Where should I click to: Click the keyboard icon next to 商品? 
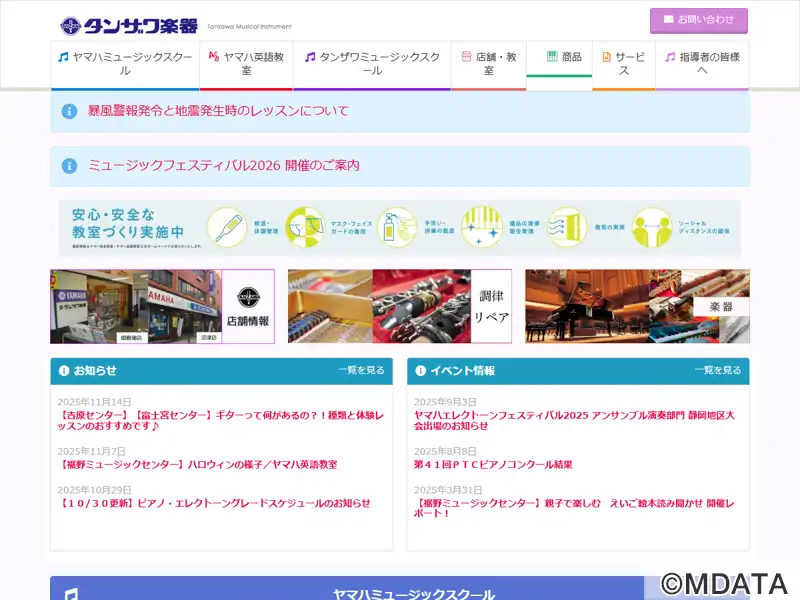[x=551, y=57]
